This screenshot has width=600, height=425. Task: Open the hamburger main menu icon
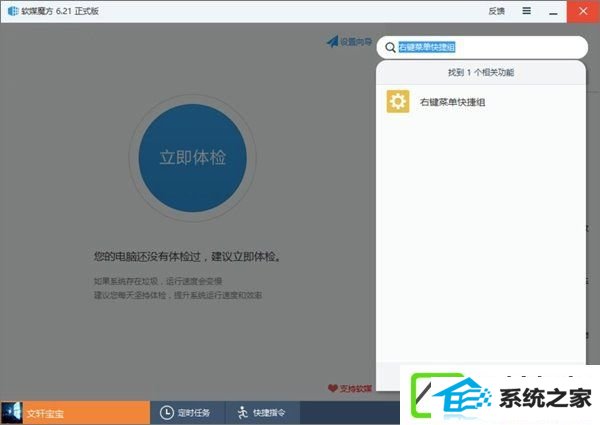coord(527,11)
